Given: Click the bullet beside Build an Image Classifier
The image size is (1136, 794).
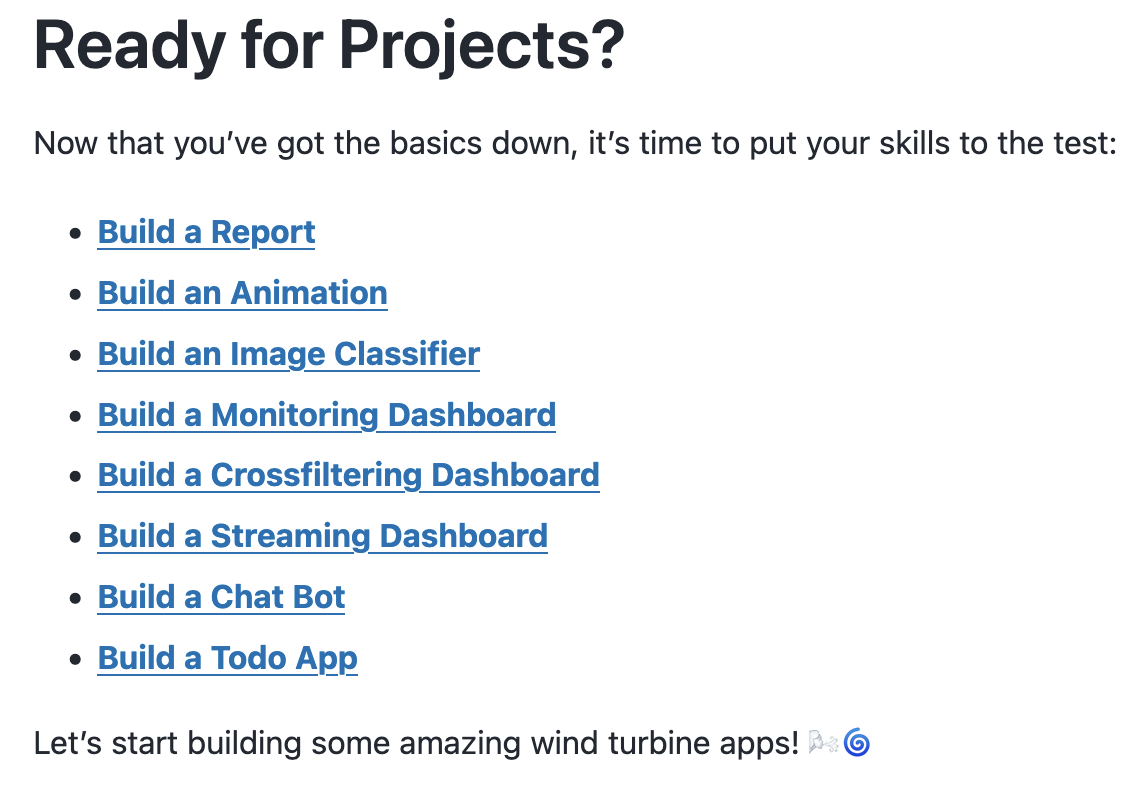Looking at the screenshot, I should point(74,355).
